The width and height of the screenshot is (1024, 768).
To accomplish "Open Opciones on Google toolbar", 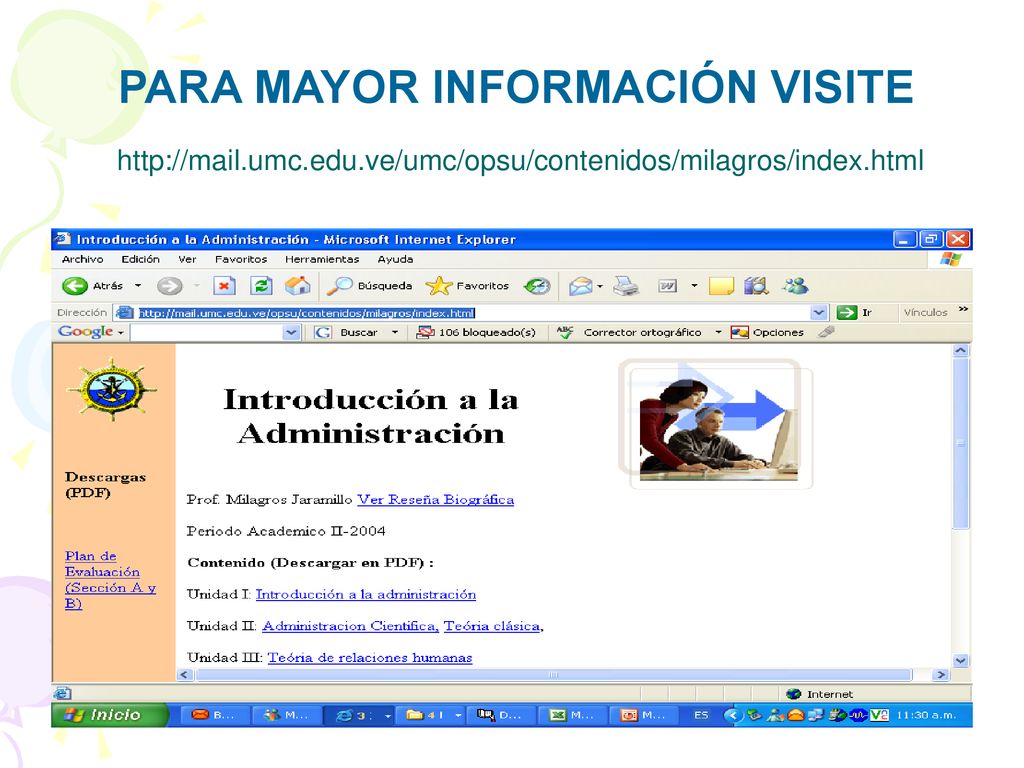I will [767, 332].
